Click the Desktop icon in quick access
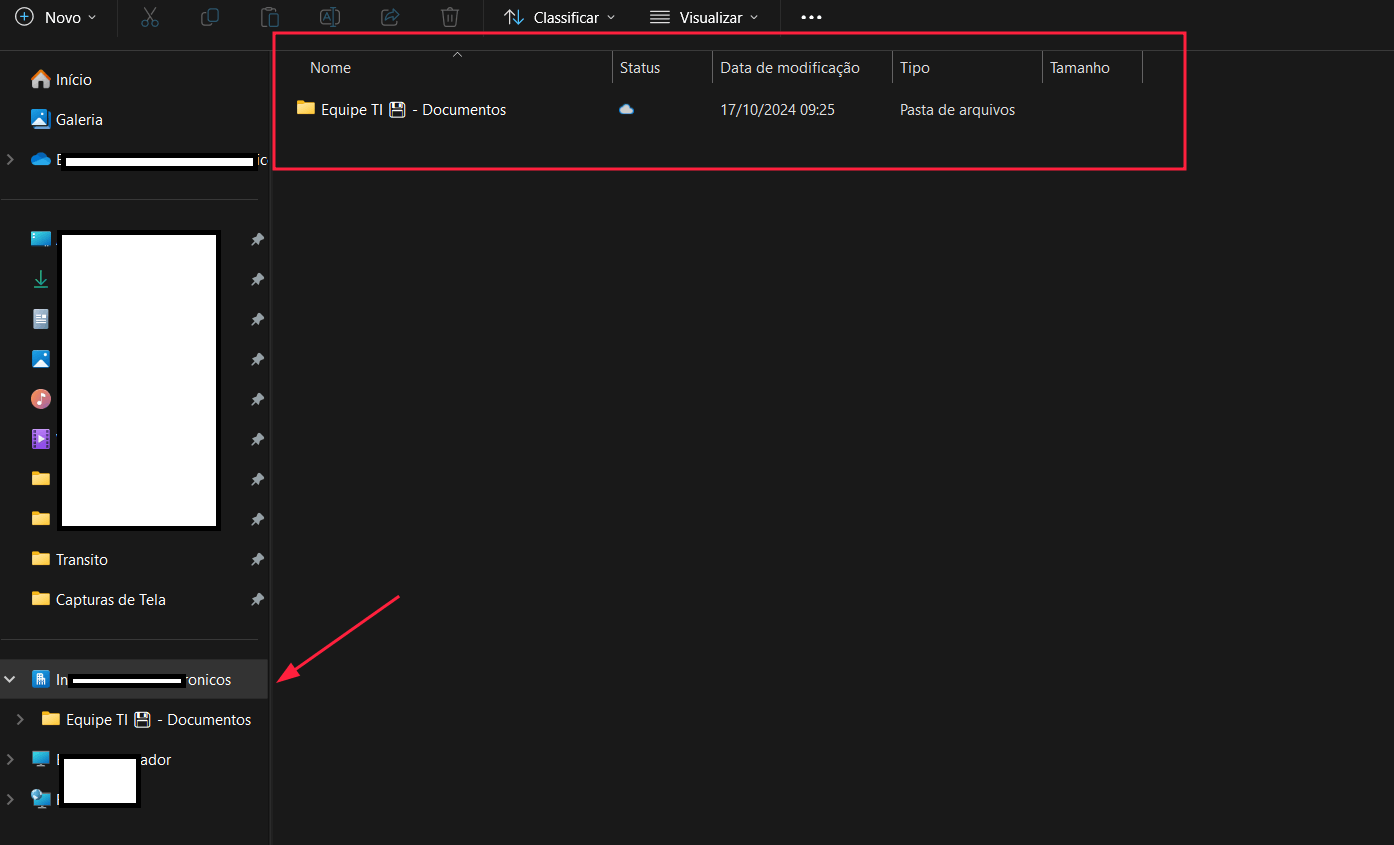1394x845 pixels. tap(41, 239)
